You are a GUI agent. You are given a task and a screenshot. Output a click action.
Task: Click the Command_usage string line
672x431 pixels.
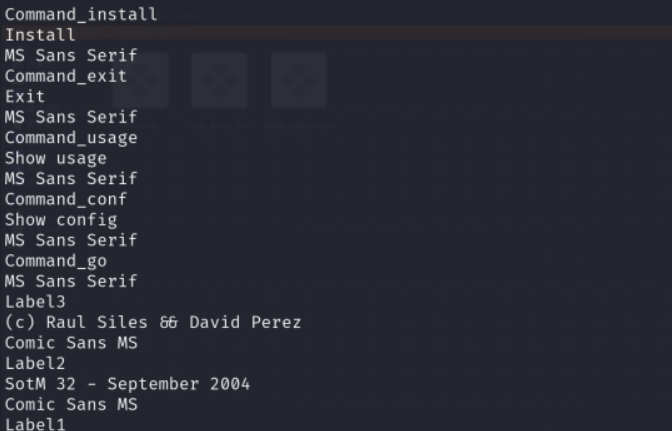pos(71,138)
